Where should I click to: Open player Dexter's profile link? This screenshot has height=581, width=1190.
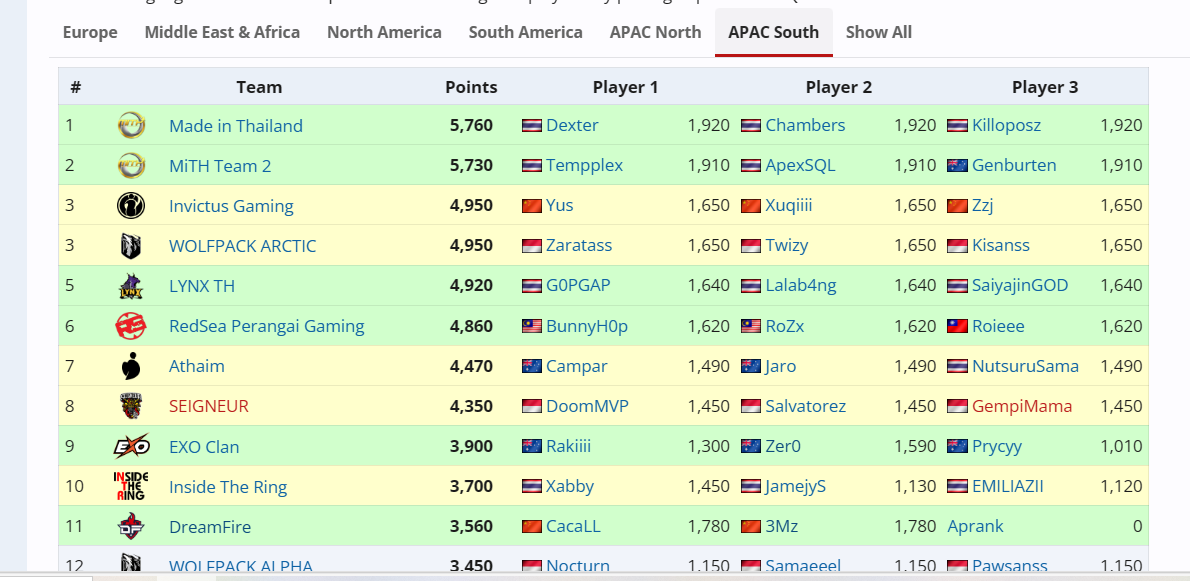click(x=572, y=125)
